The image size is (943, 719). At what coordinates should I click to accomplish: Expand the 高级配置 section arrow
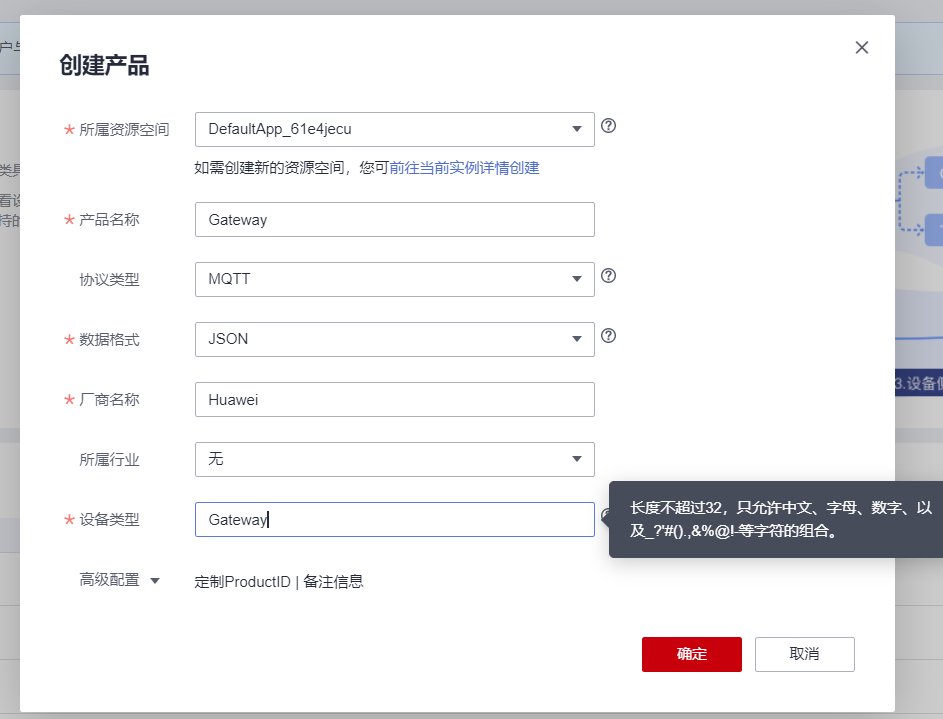[x=154, y=580]
